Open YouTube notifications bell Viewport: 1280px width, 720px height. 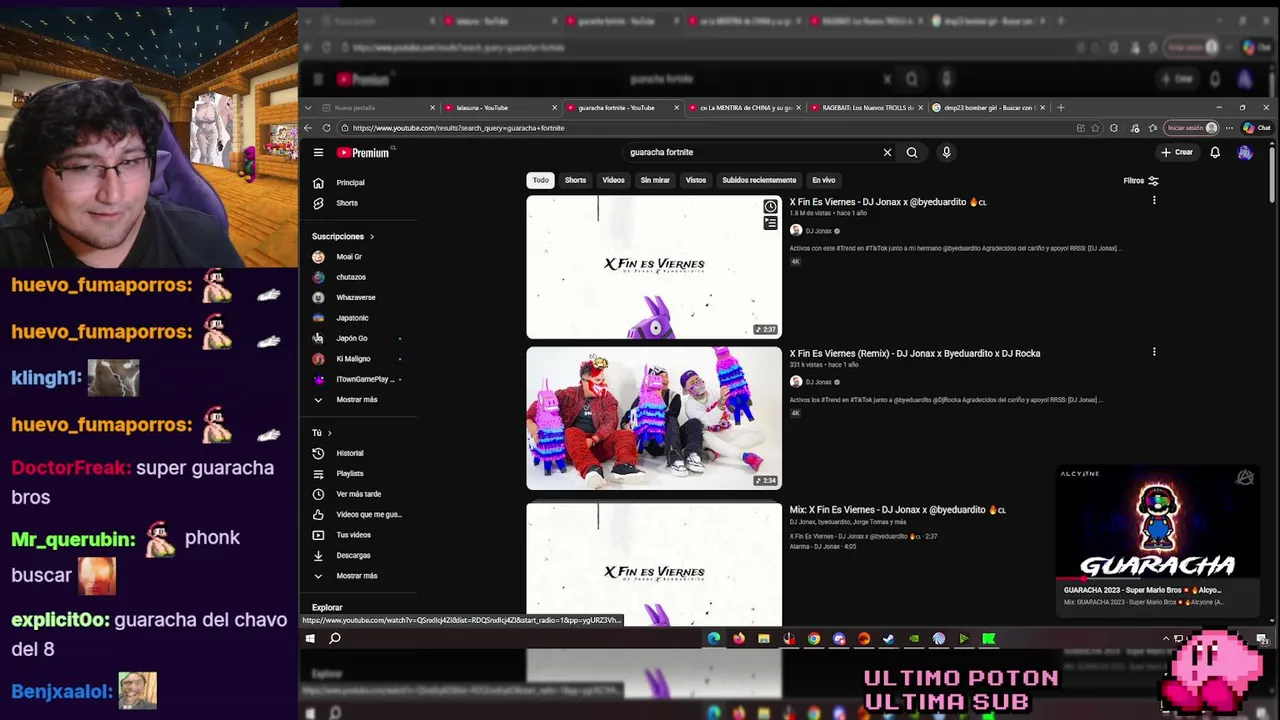tap(1215, 153)
